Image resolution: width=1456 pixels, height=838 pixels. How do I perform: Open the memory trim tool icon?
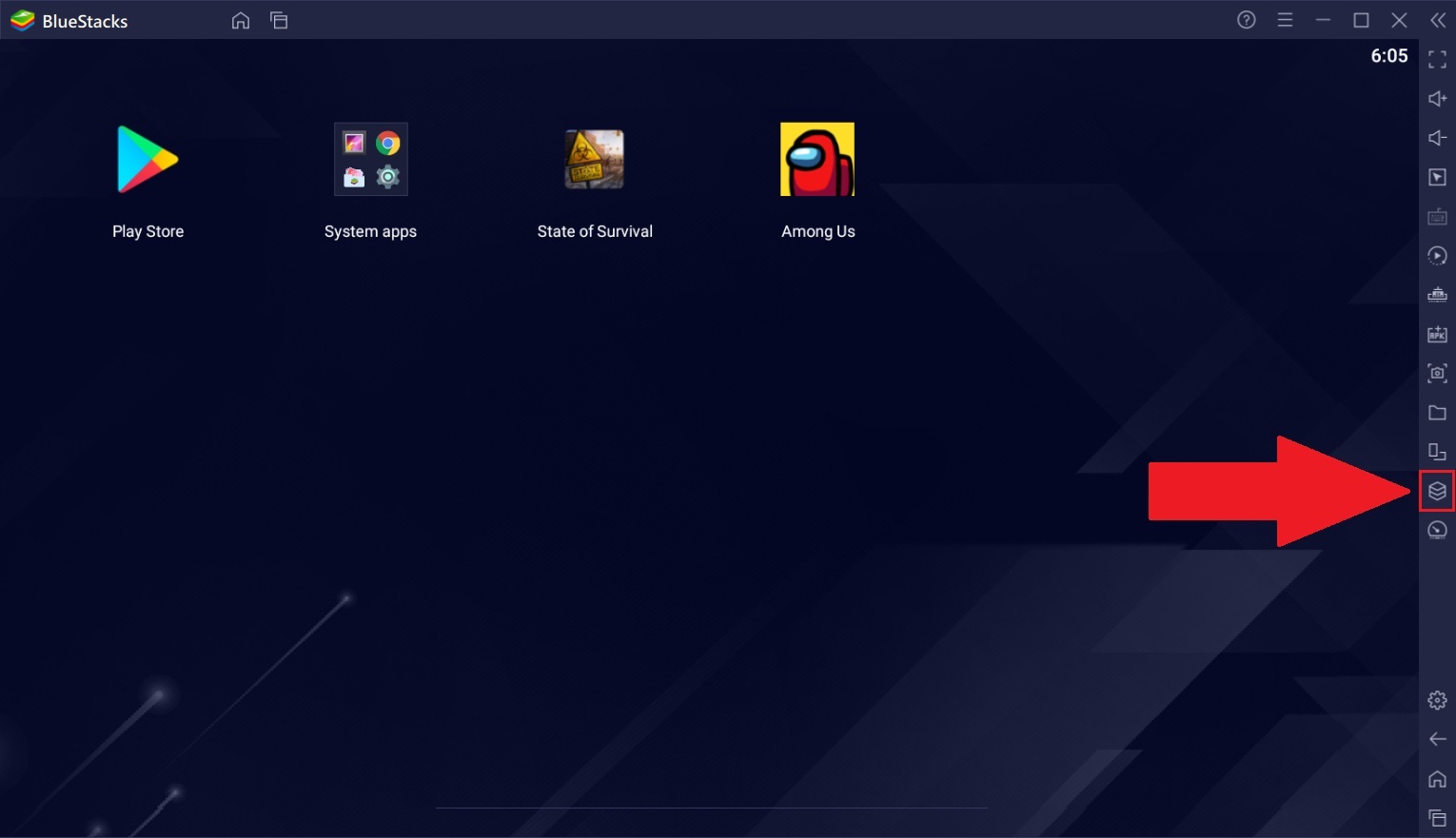coord(1438,295)
